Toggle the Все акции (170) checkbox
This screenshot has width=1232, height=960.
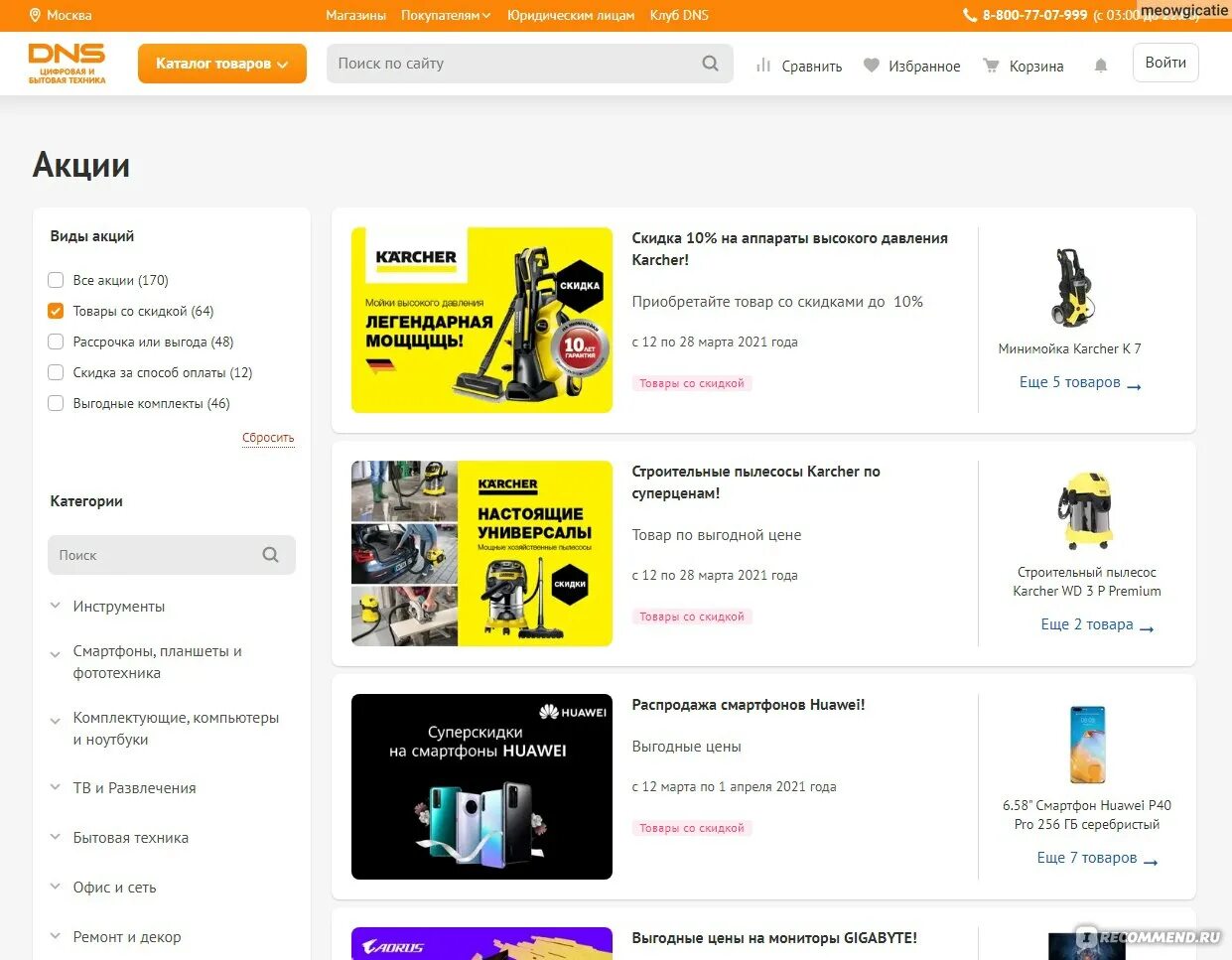(56, 280)
